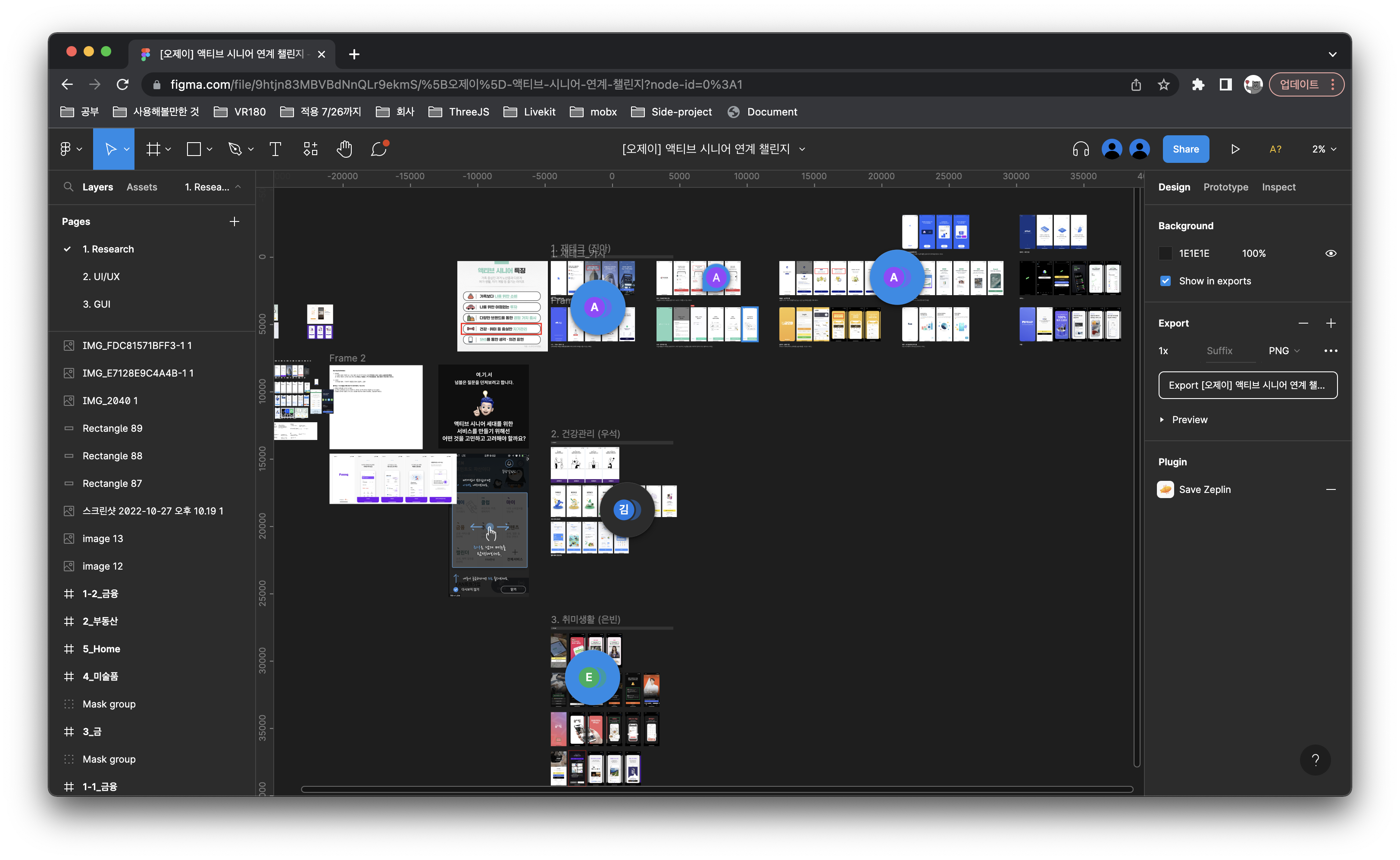Switch to the Prototype tab
This screenshot has height=860, width=1400.
pos(1225,187)
